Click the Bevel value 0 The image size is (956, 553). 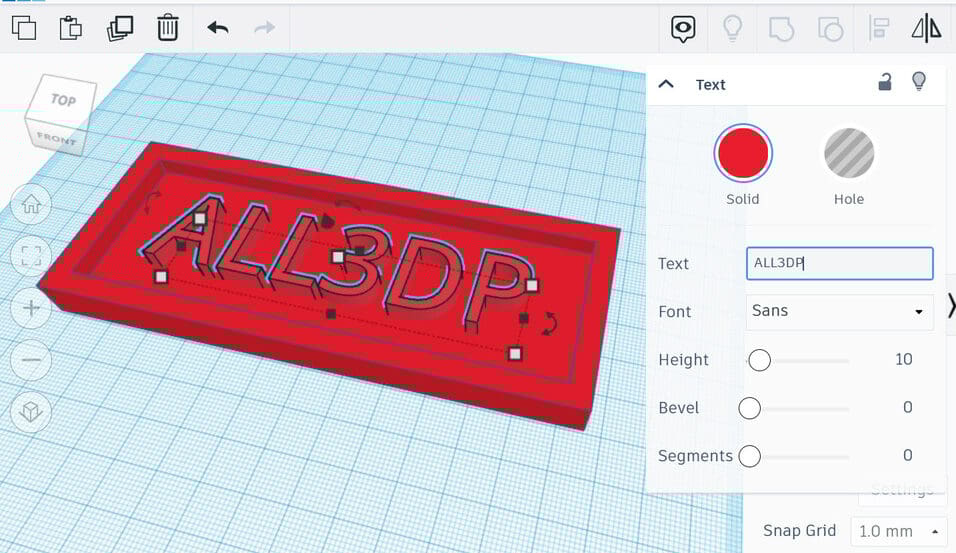907,407
